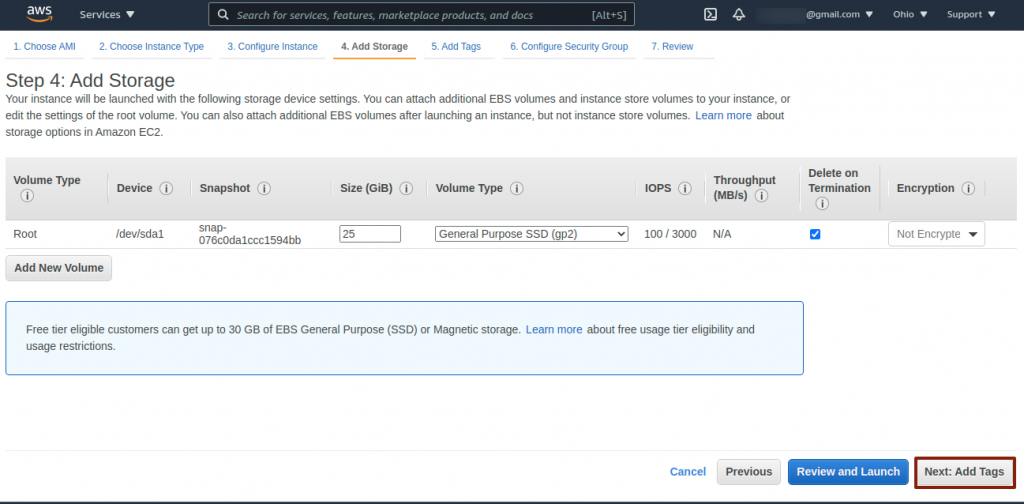Show info icon next to Snapshot

click(264, 189)
